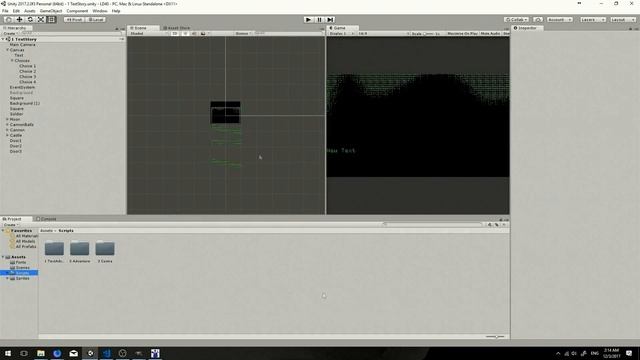640x360 pixels.
Task: Open the Project Create dropdown
Action: [x=11, y=225]
